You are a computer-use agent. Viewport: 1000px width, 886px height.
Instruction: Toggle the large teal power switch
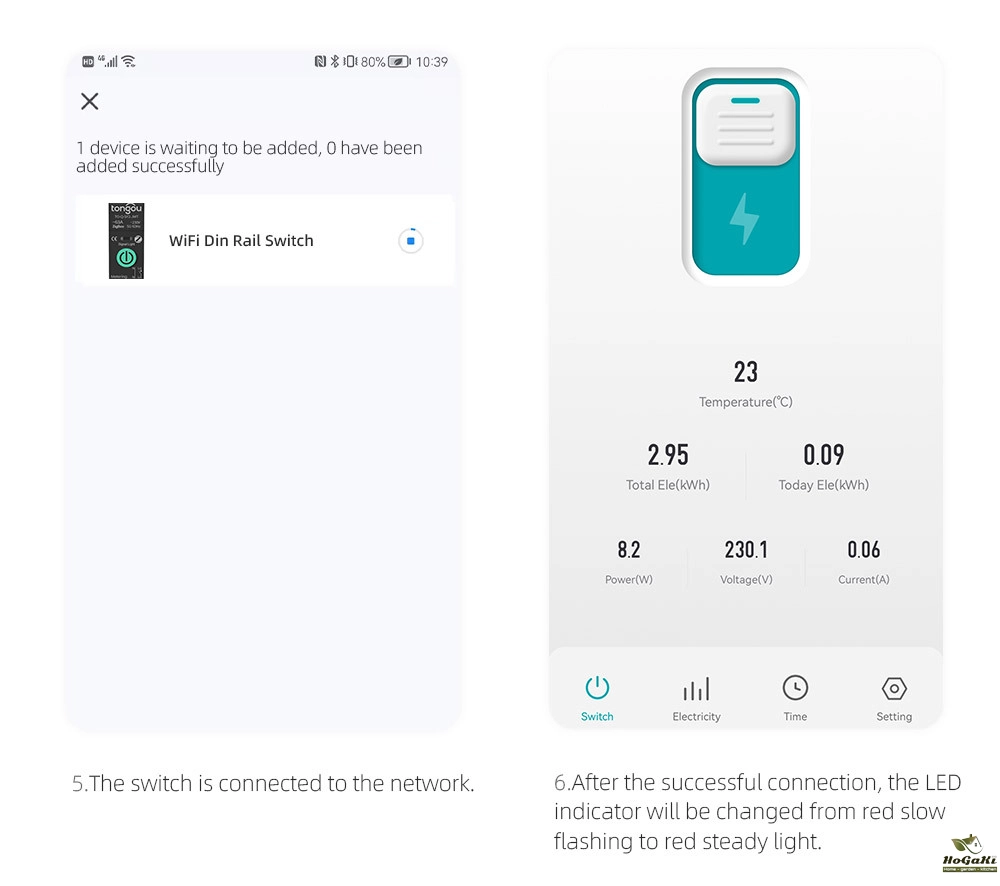point(745,177)
